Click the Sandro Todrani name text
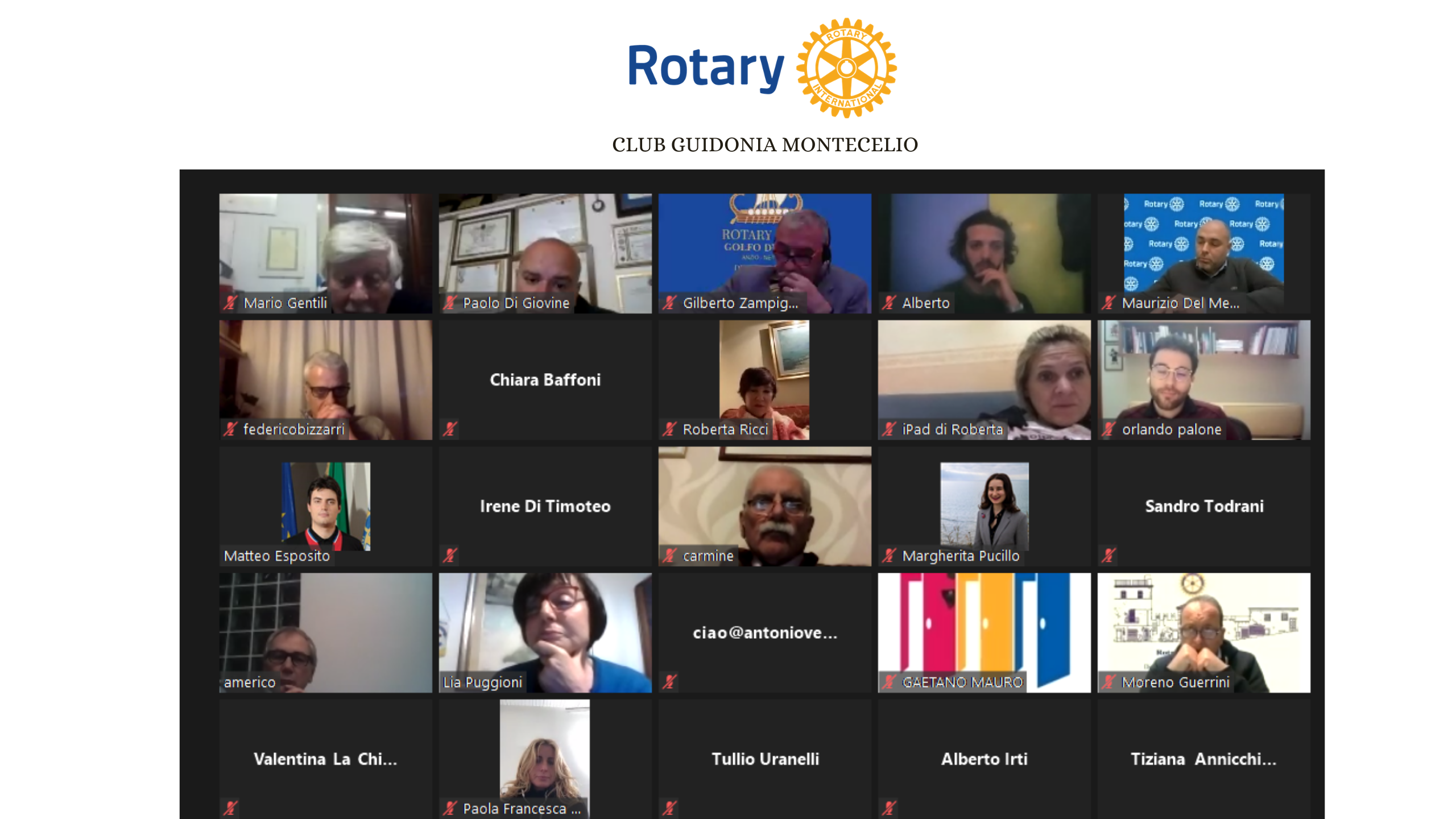This screenshot has height=819, width=1456. [1204, 506]
